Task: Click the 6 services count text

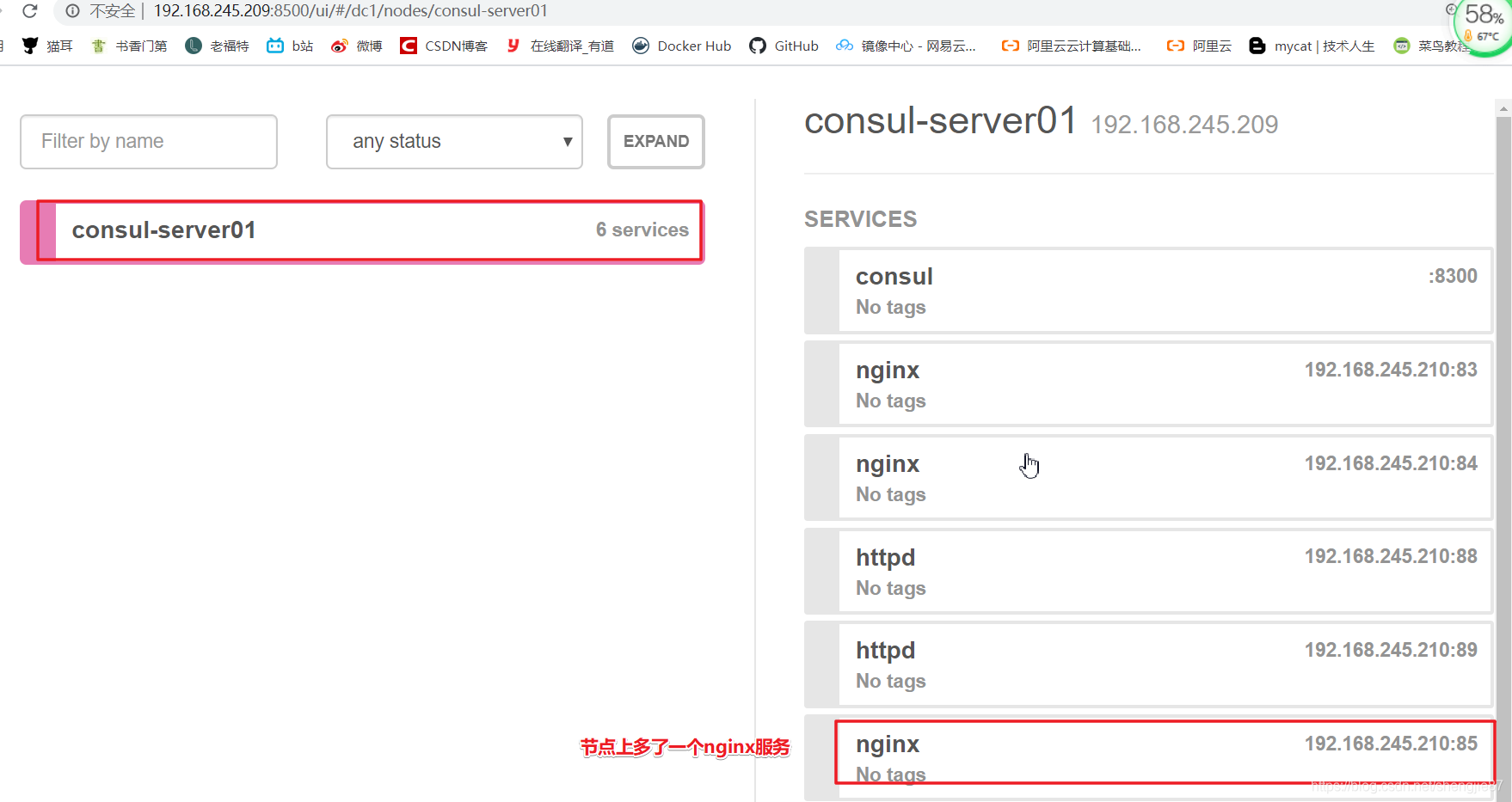Action: 642,230
